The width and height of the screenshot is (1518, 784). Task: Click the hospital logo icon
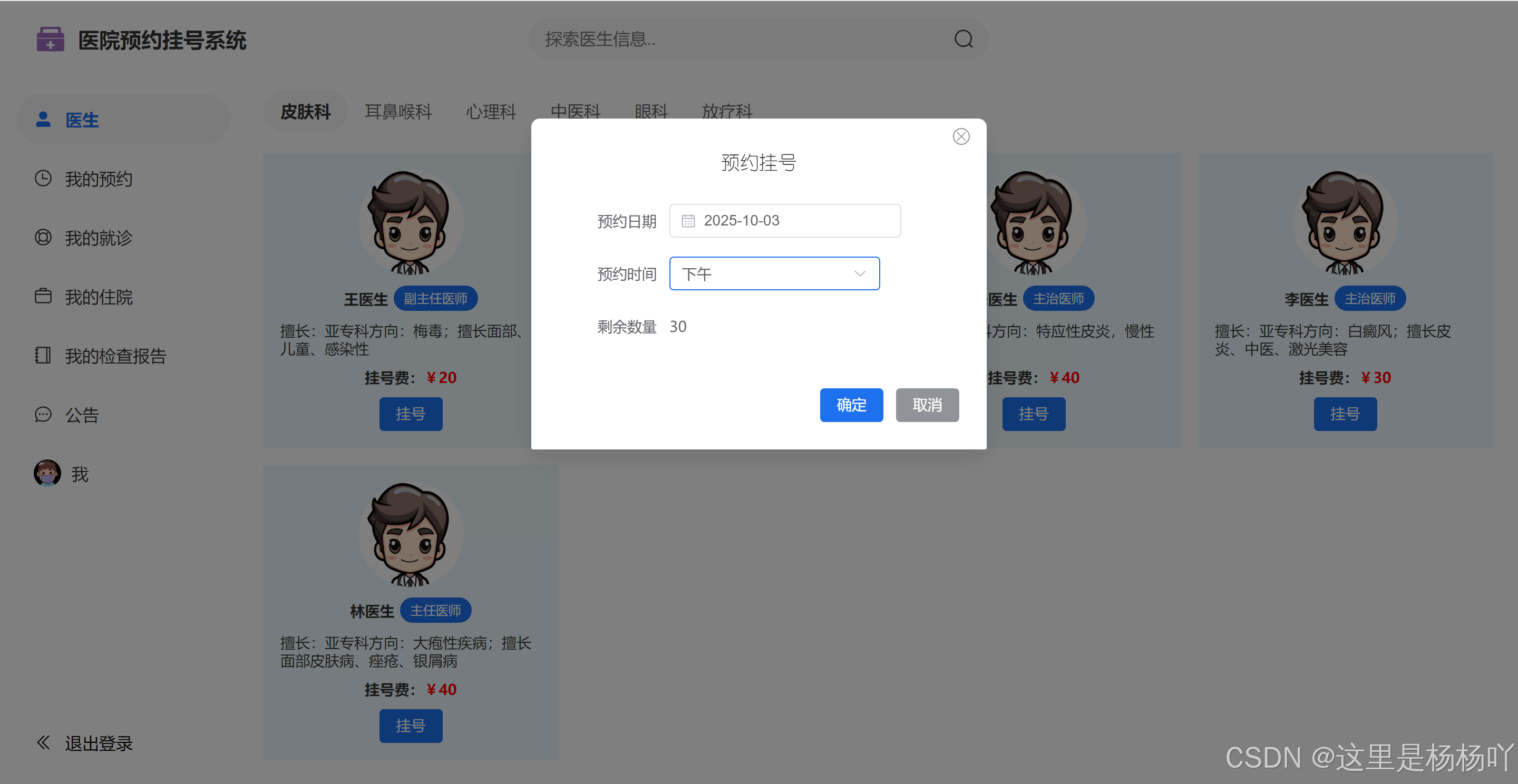(x=50, y=40)
